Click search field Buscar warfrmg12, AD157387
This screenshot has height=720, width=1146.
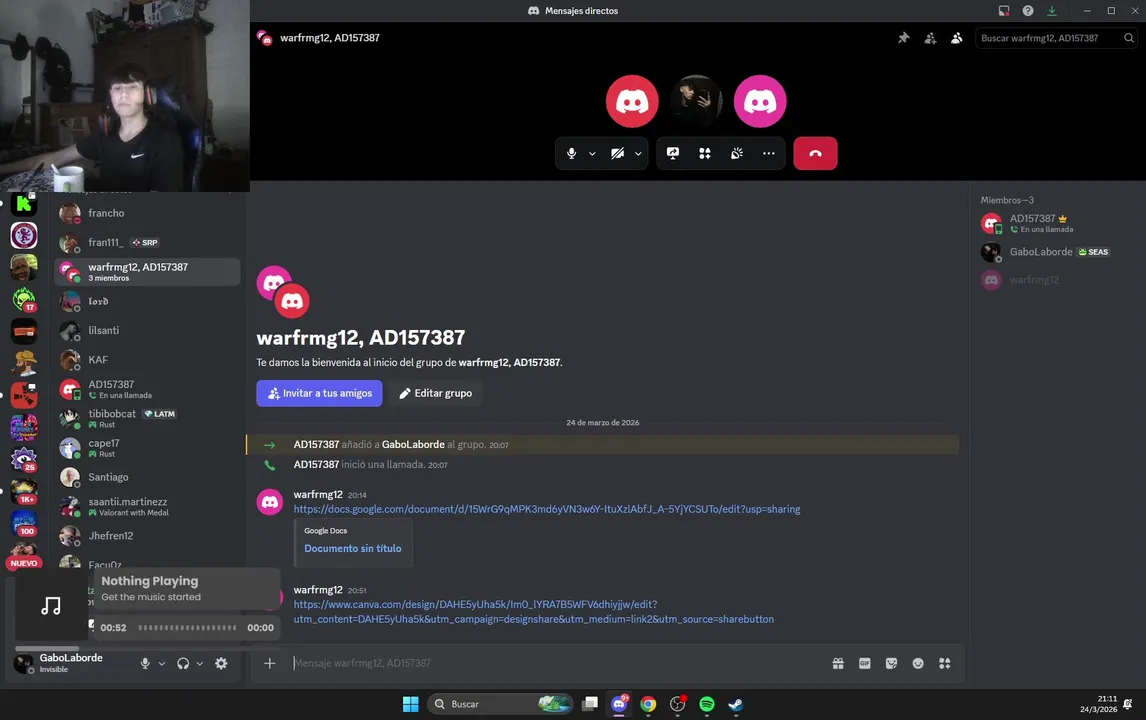1056,38
